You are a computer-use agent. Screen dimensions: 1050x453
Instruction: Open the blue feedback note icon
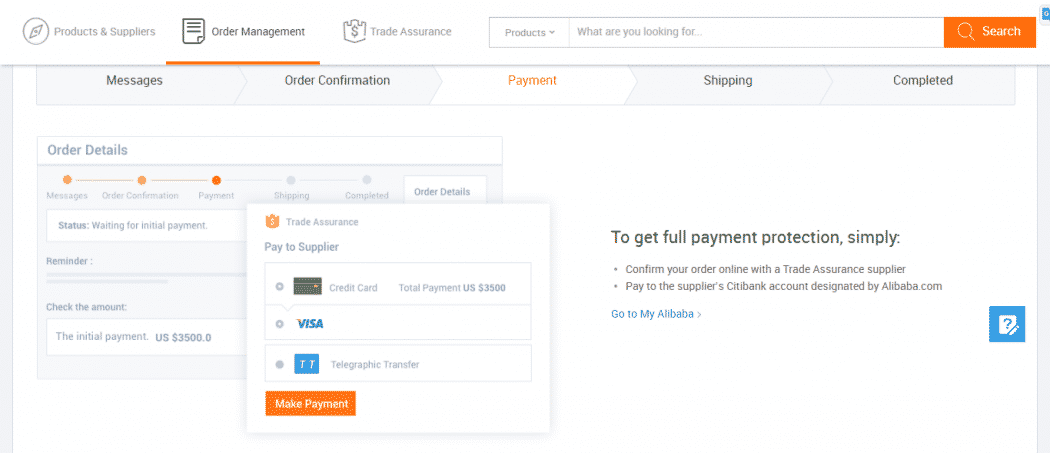(x=1007, y=324)
